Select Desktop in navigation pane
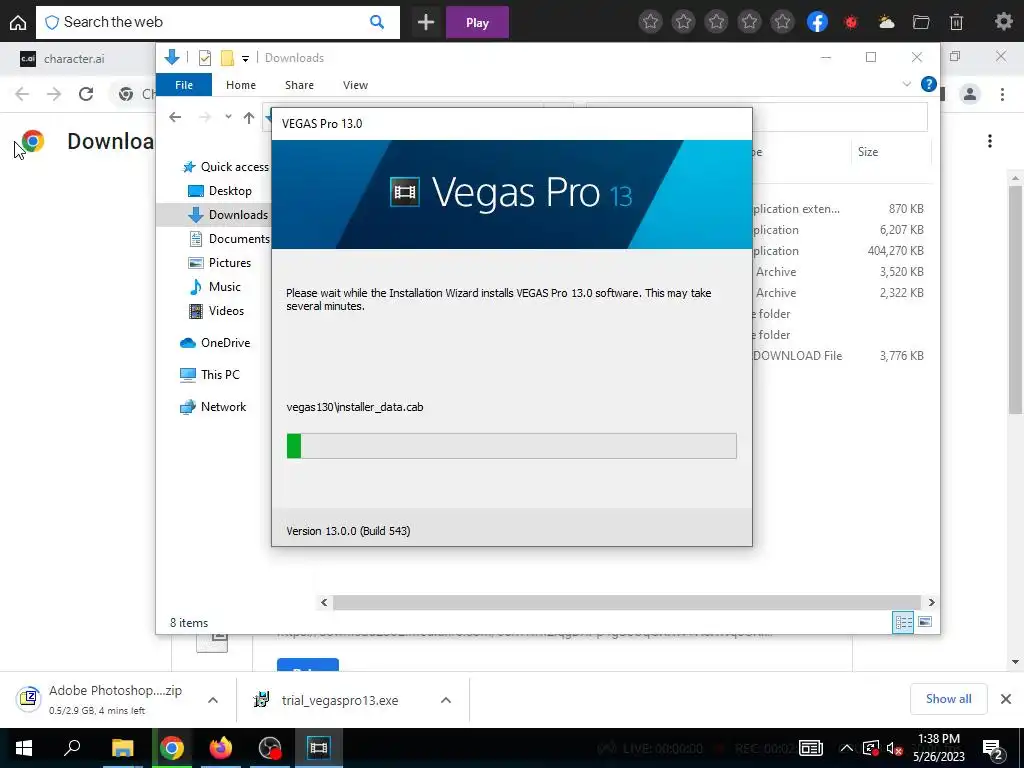The width and height of the screenshot is (1024, 768). coord(219,191)
